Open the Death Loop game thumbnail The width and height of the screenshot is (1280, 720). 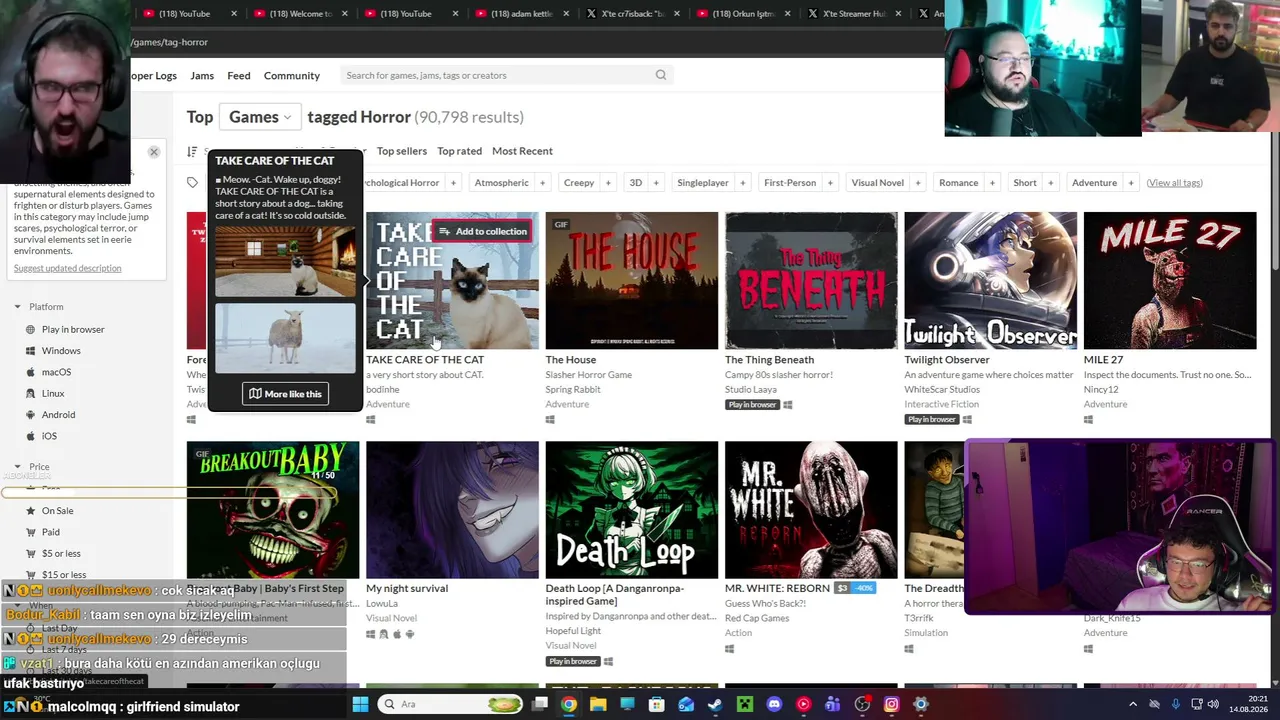click(632, 510)
